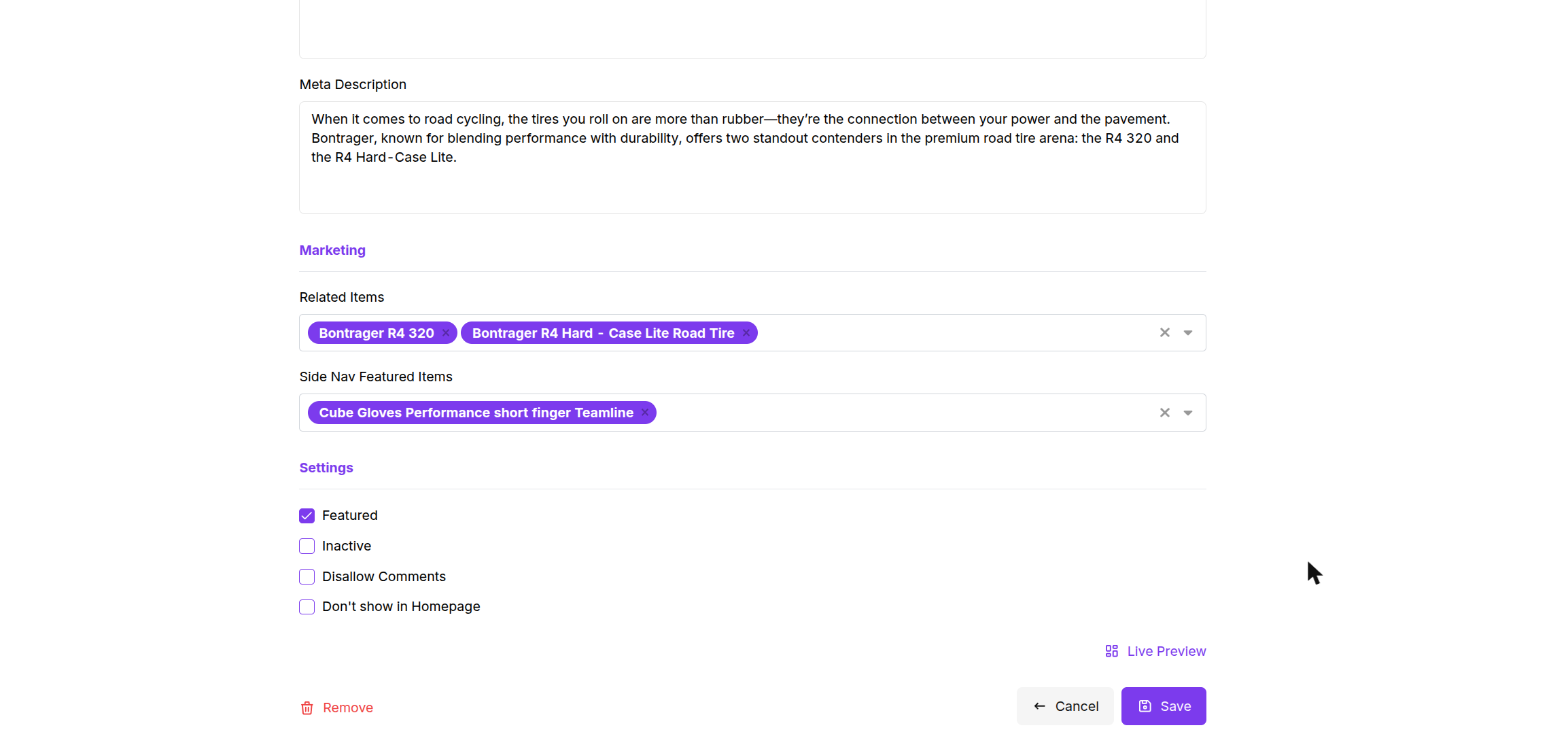
Task: Click into the Meta Description text area
Action: point(753,157)
